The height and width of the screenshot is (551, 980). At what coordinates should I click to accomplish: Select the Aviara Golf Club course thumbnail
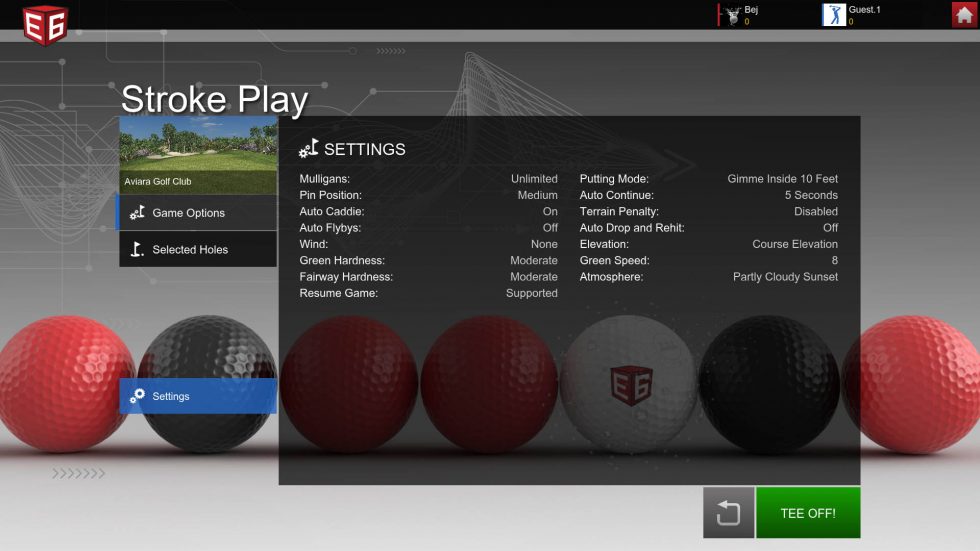click(x=198, y=155)
